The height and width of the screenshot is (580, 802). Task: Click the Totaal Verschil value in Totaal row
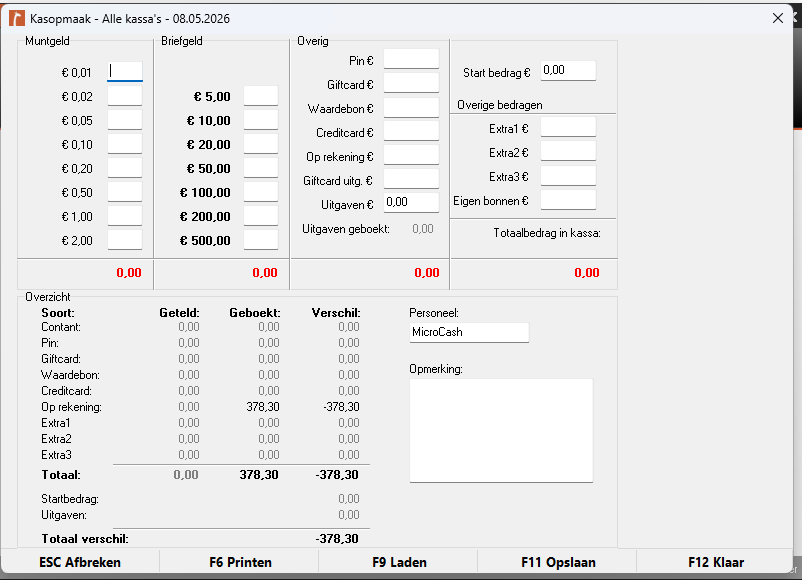tap(337, 475)
